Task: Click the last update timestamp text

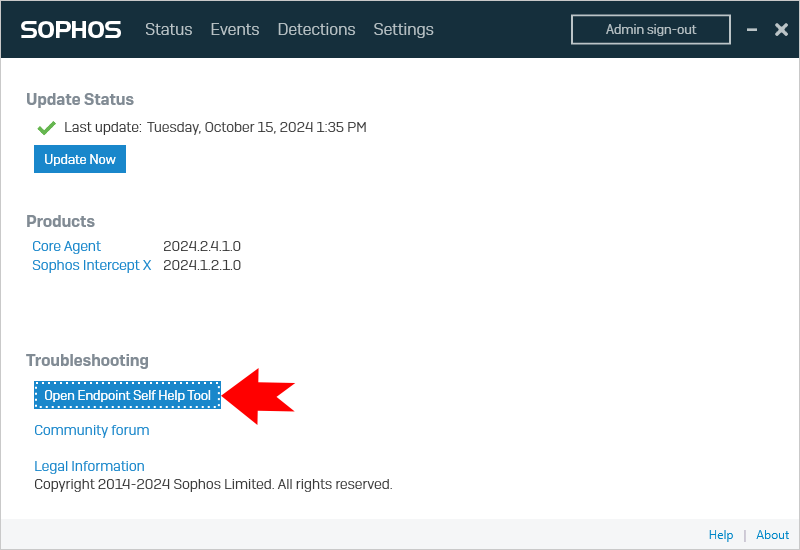Action: click(285, 128)
